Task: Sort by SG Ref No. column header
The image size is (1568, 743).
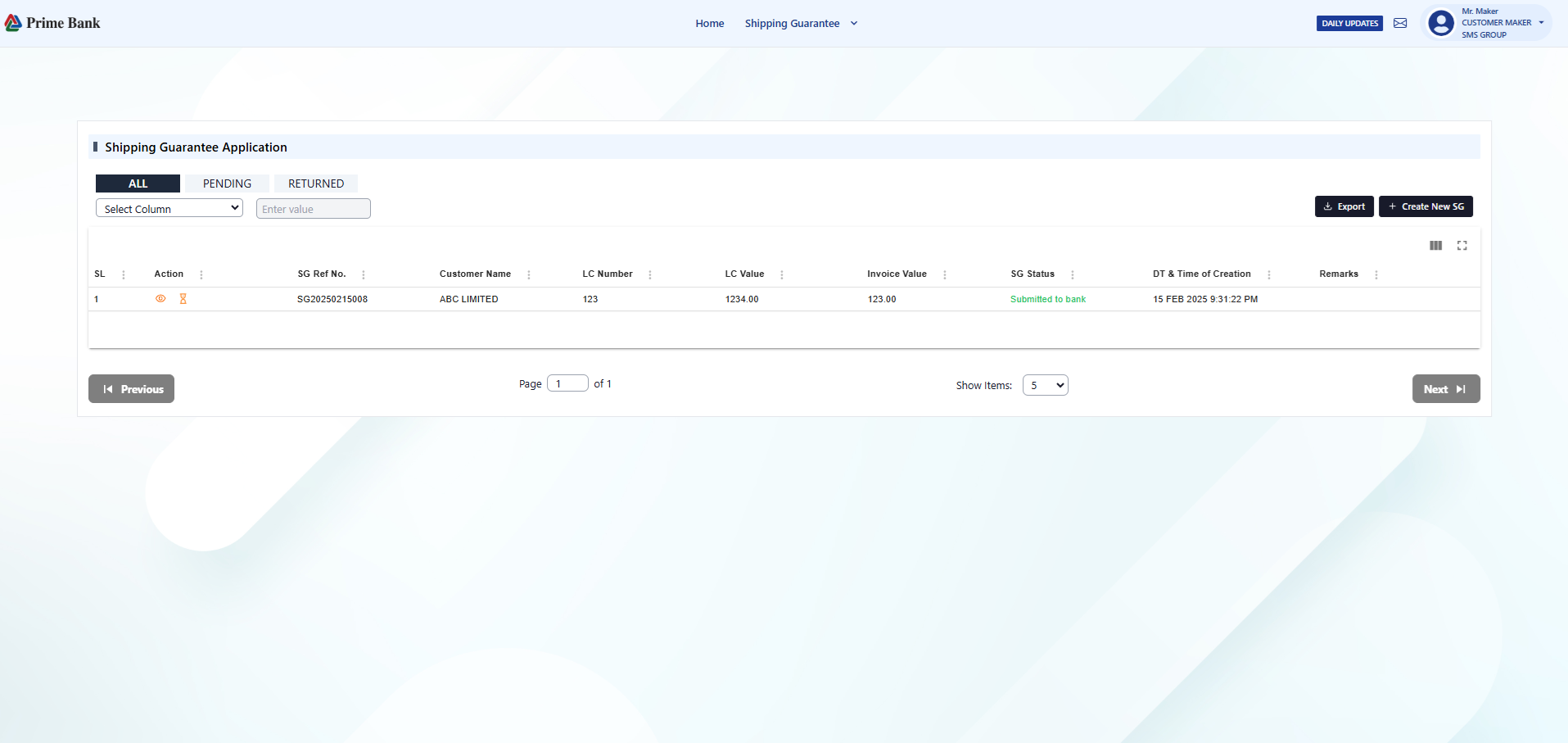Action: coord(322,274)
